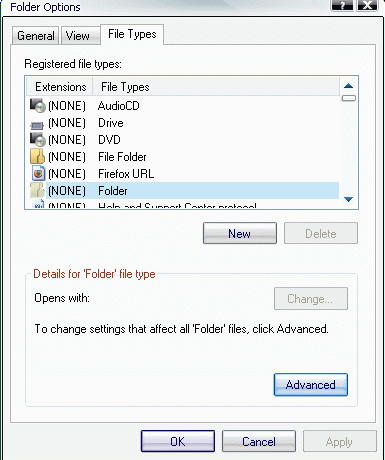
Task: Open the View tab
Action: coord(80,36)
